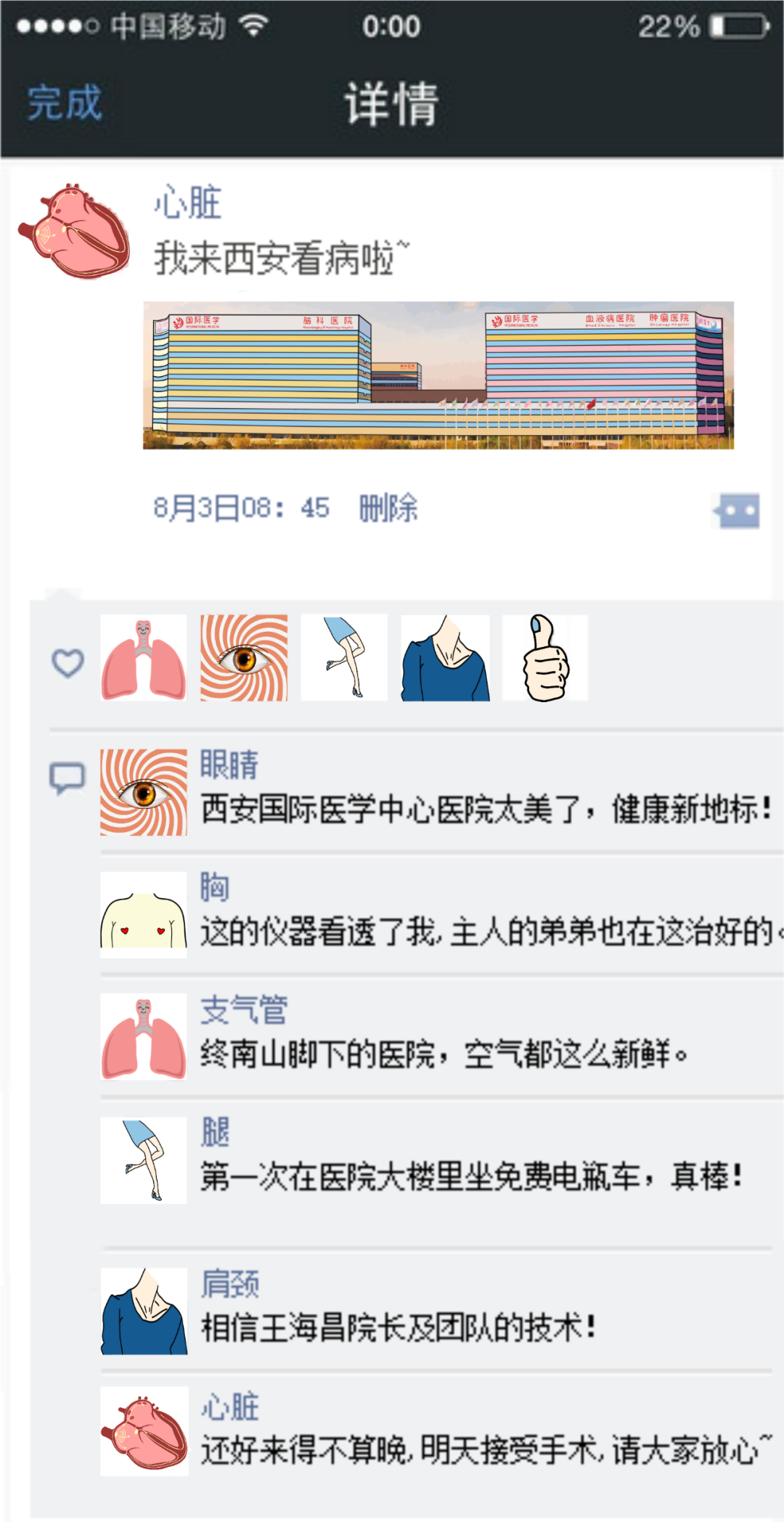The height and width of the screenshot is (1522, 784).
Task: Open spiral eye avatar in likes row
Action: pyautogui.click(x=244, y=658)
